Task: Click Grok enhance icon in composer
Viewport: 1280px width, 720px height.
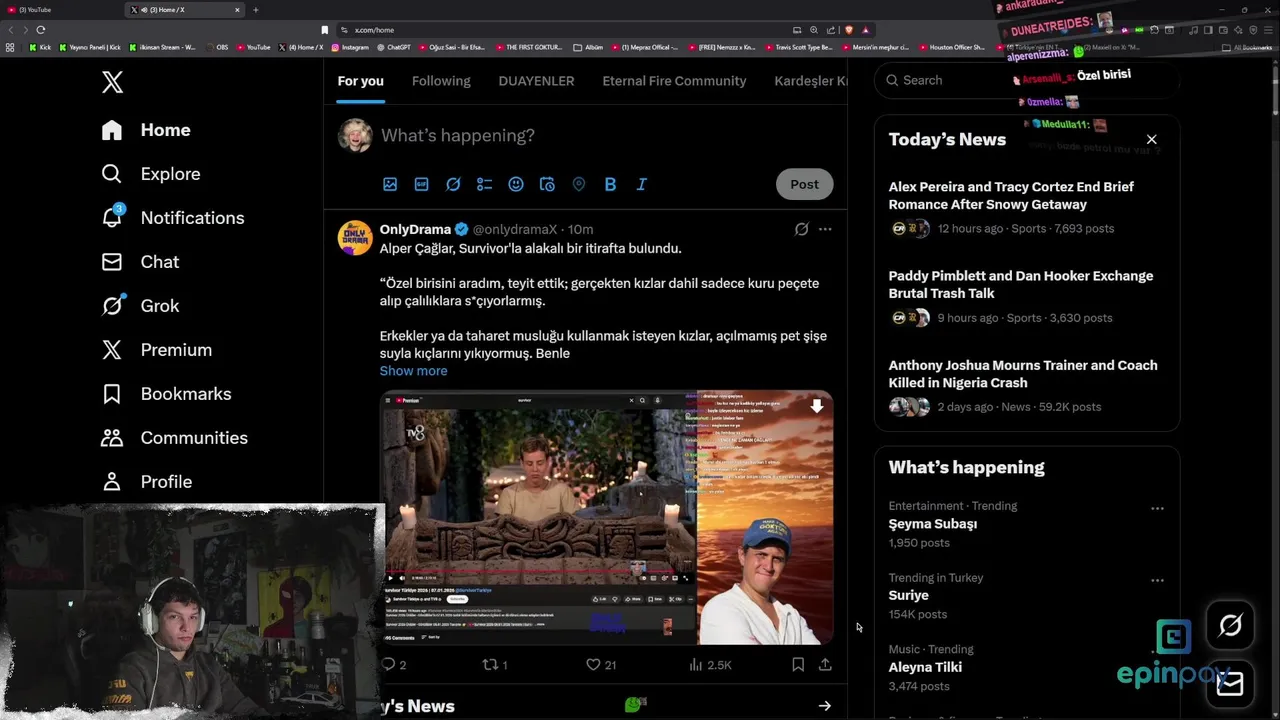Action: [453, 184]
